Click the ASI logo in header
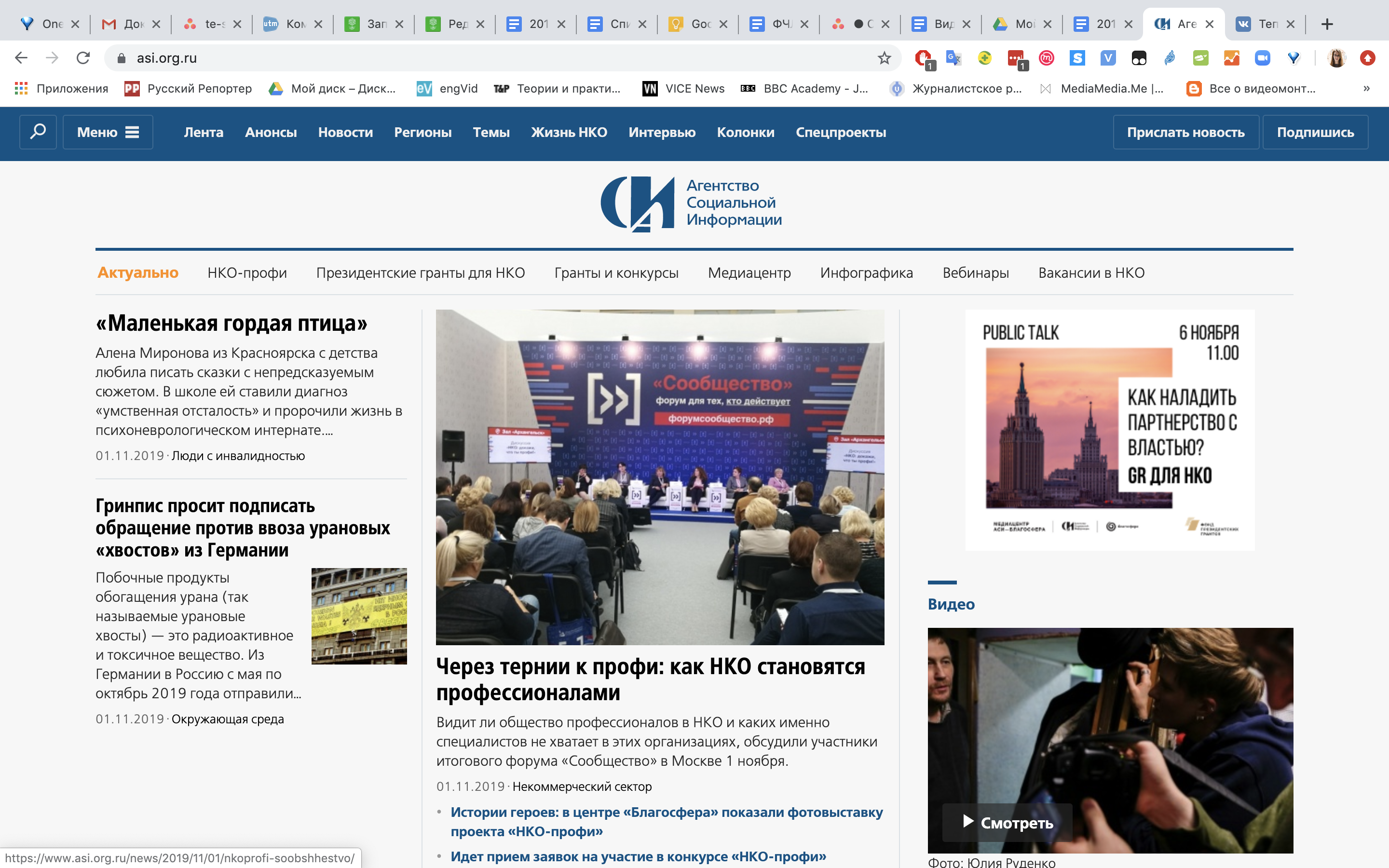This screenshot has width=1389, height=868. (x=691, y=203)
